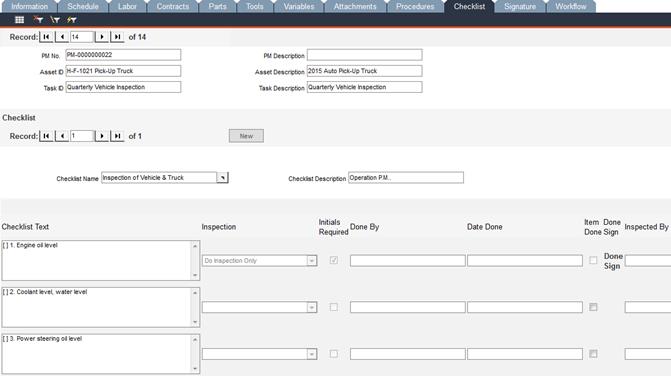
Task: Click scroll down arrow in Engine oil text box
Action: (195, 275)
